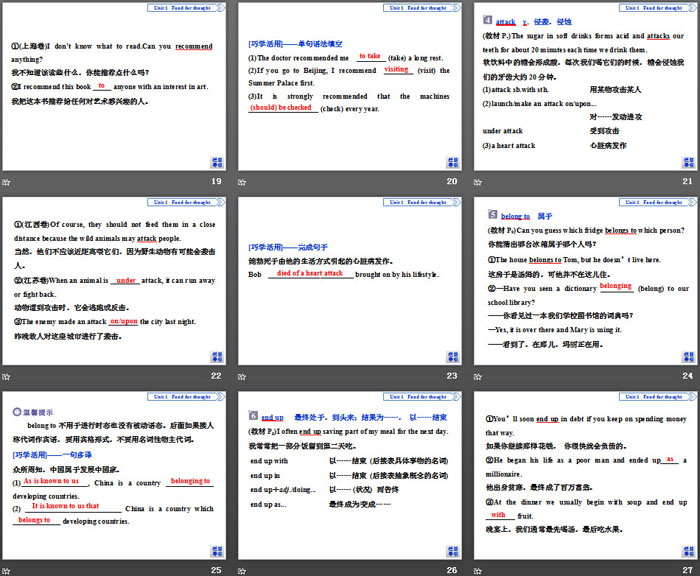Click the underlined 'recommend' word on slide 19
This screenshot has height=576, width=700.
[194, 46]
